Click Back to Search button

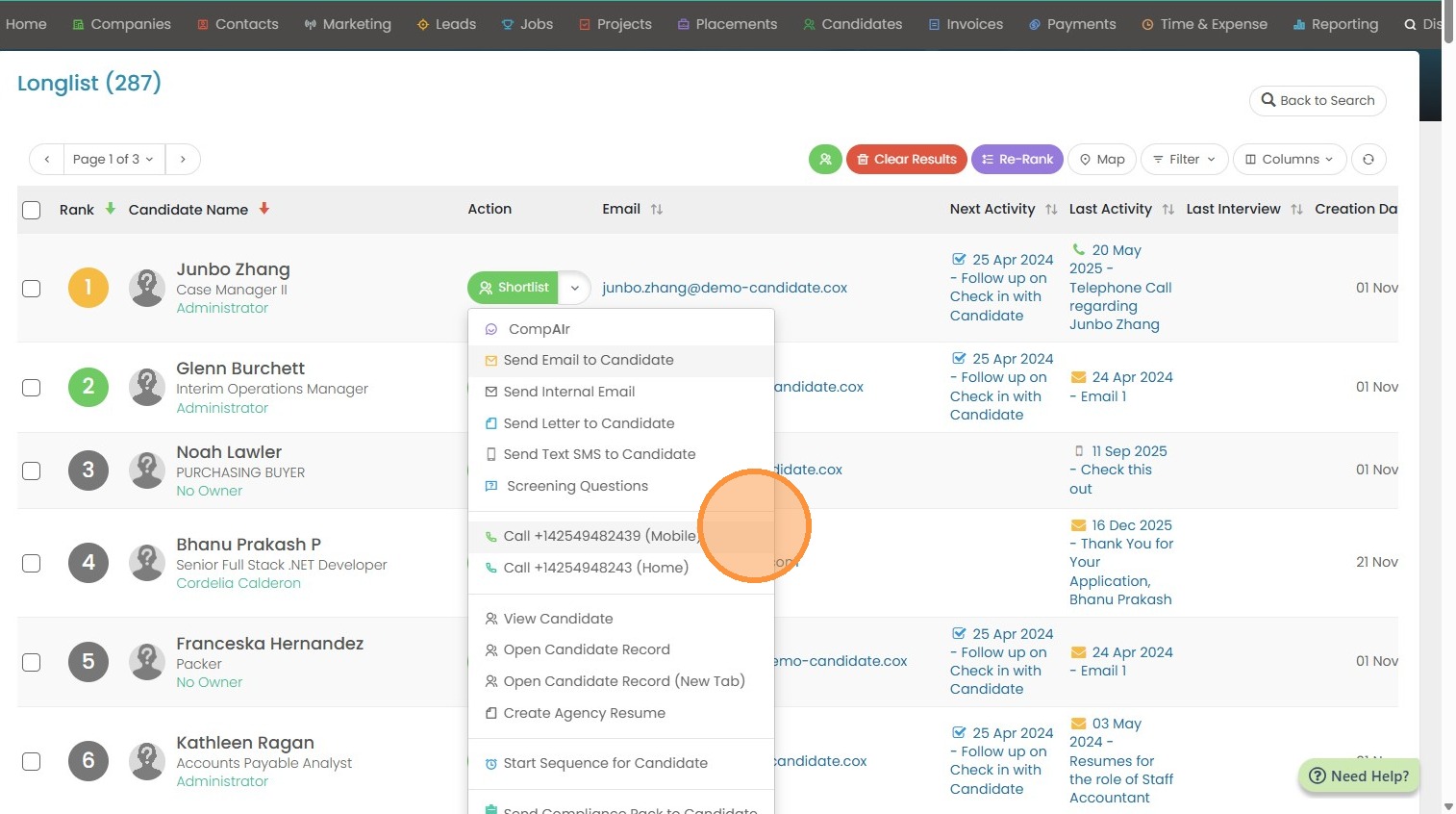(1318, 100)
